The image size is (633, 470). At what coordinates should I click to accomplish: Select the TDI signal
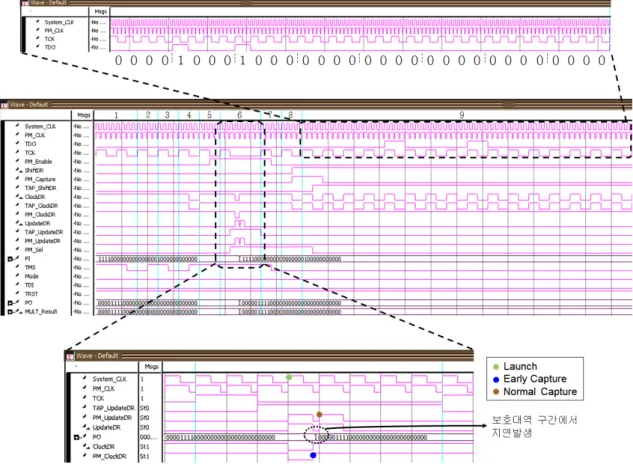29,285
